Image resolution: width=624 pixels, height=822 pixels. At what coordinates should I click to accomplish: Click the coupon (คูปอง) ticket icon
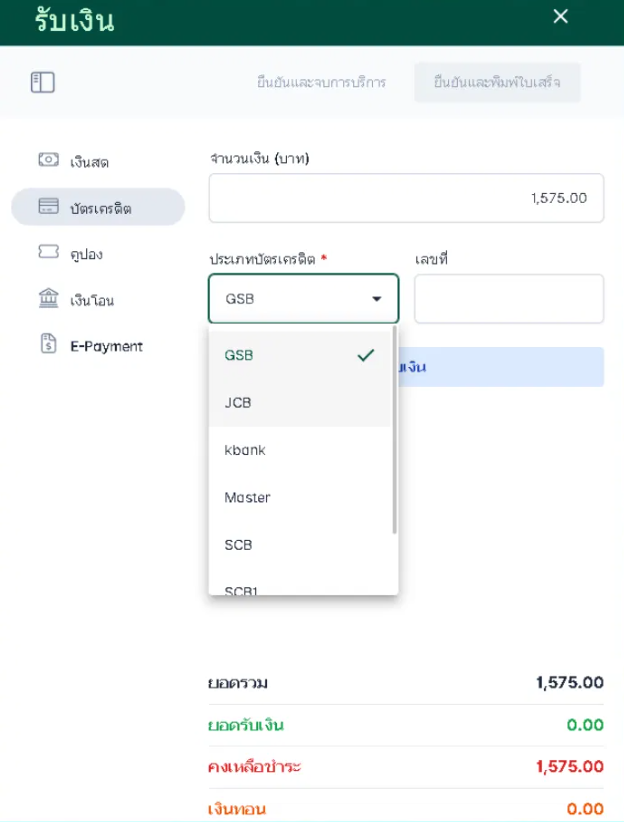click(x=48, y=253)
